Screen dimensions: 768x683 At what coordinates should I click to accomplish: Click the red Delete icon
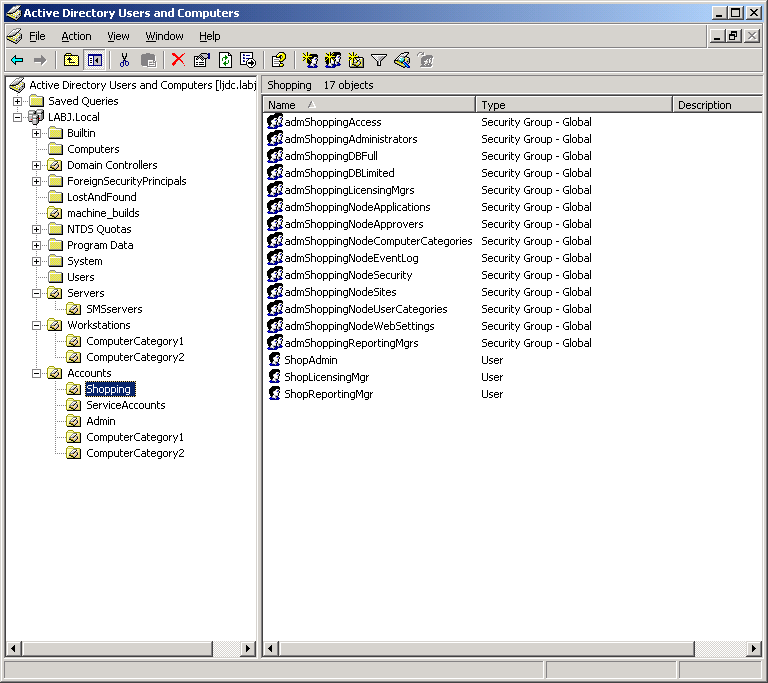point(178,60)
